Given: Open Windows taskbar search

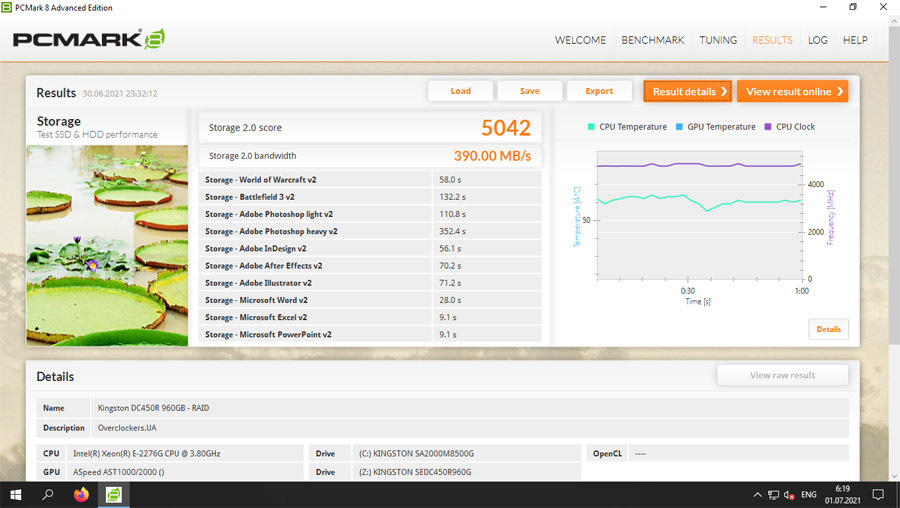Looking at the screenshot, I should click(x=48, y=495).
